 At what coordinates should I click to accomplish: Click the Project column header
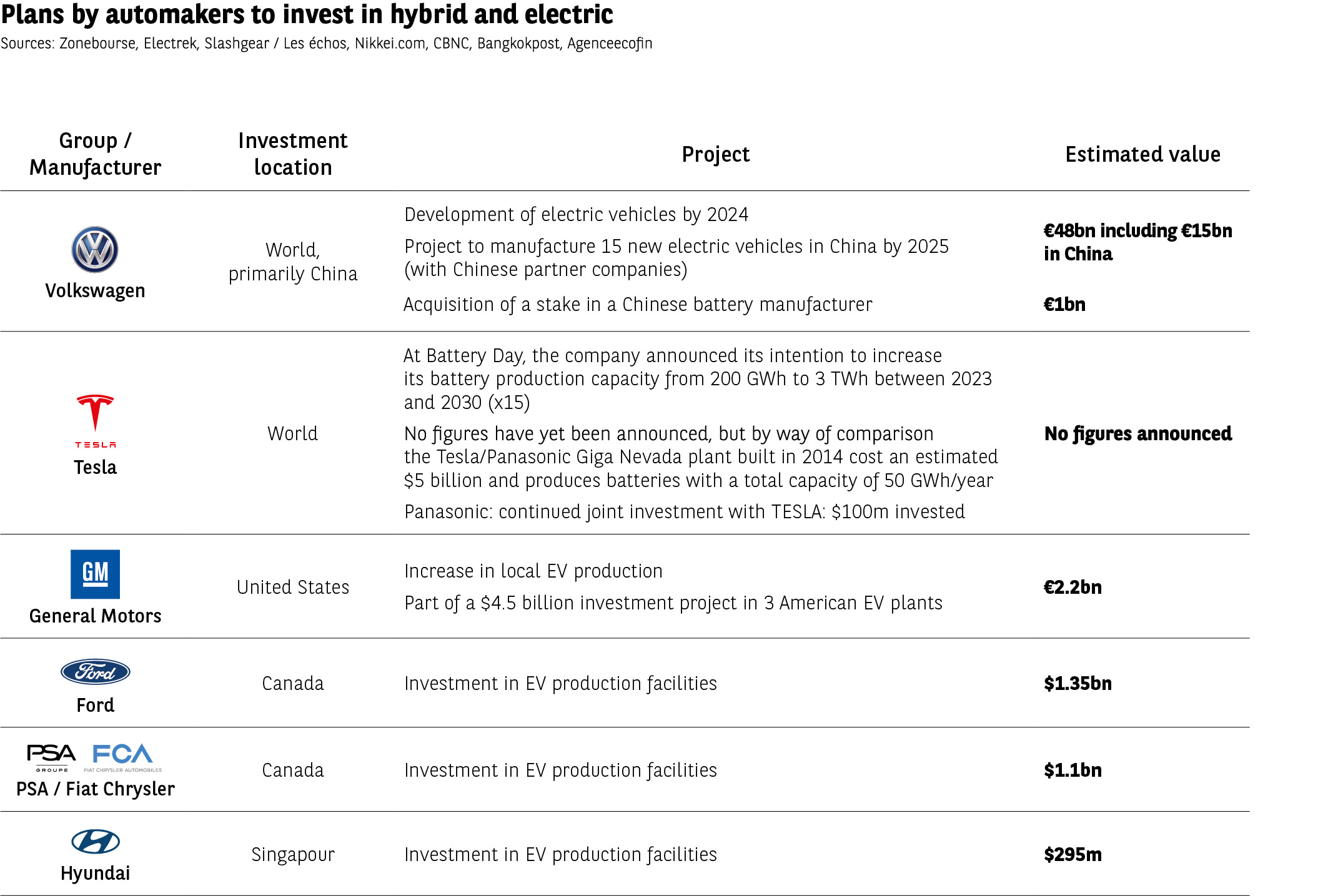[715, 154]
